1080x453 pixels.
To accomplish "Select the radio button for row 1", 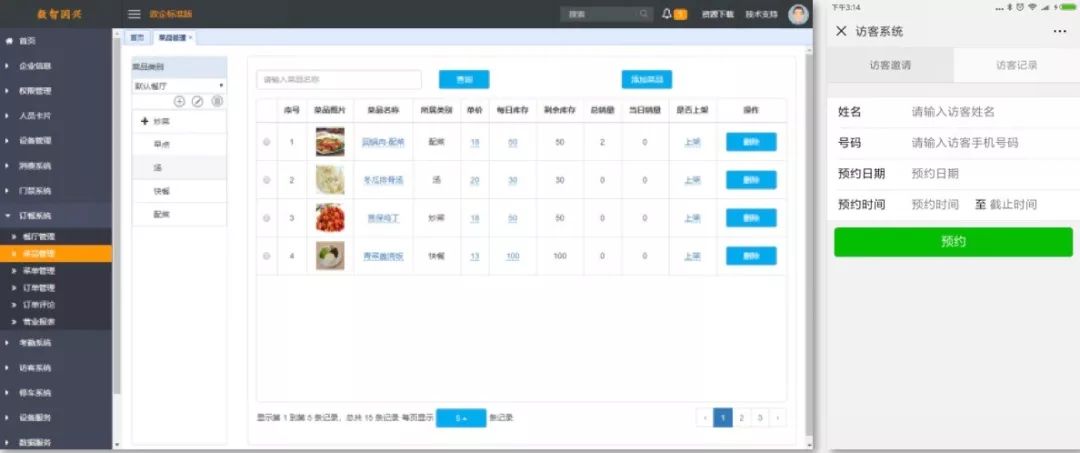I will tap(266, 142).
